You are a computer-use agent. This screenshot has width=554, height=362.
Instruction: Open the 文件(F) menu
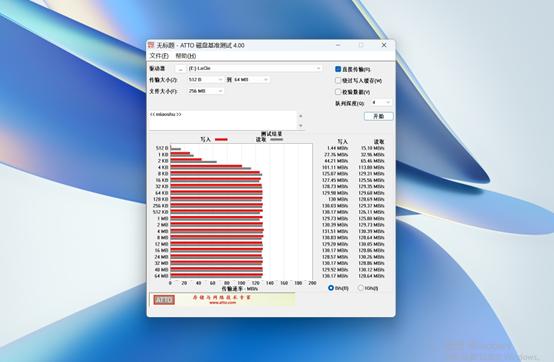[x=159, y=56]
